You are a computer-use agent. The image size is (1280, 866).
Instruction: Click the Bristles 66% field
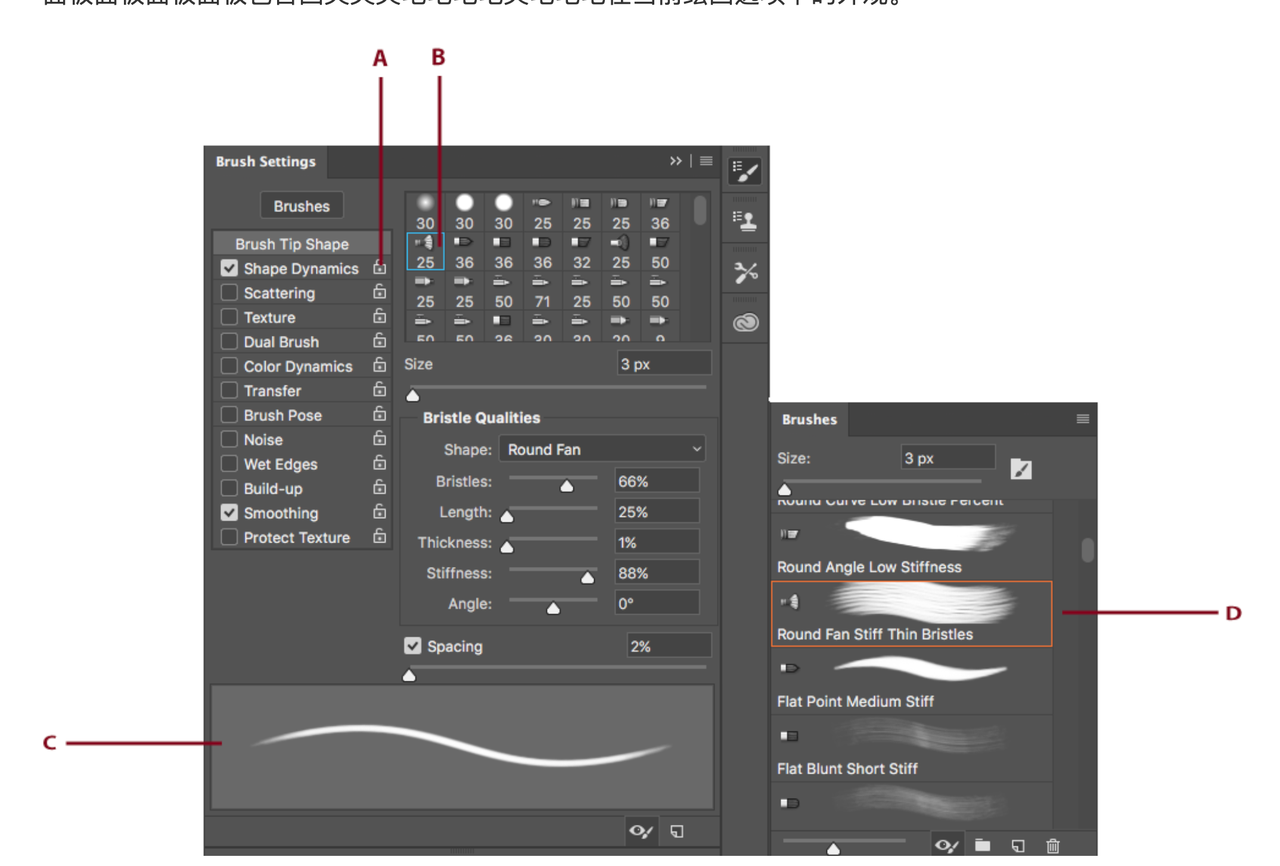tap(657, 481)
